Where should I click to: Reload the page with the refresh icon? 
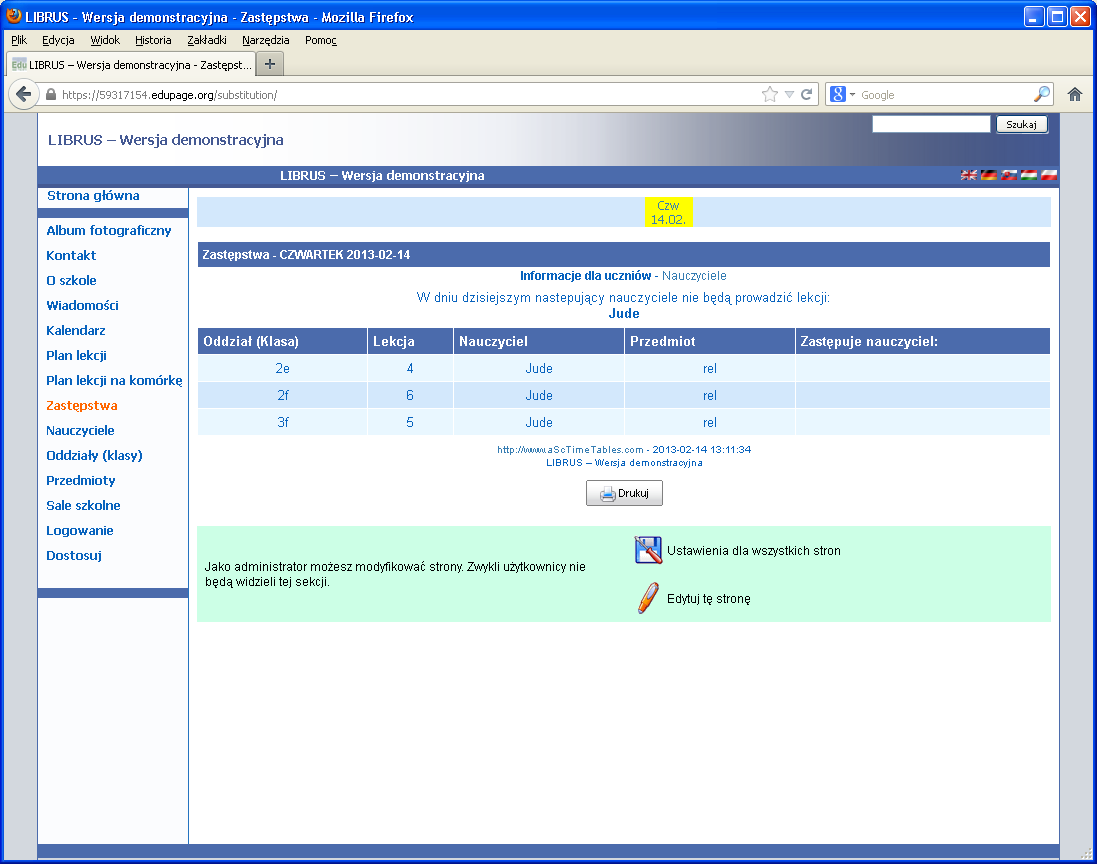tap(807, 94)
